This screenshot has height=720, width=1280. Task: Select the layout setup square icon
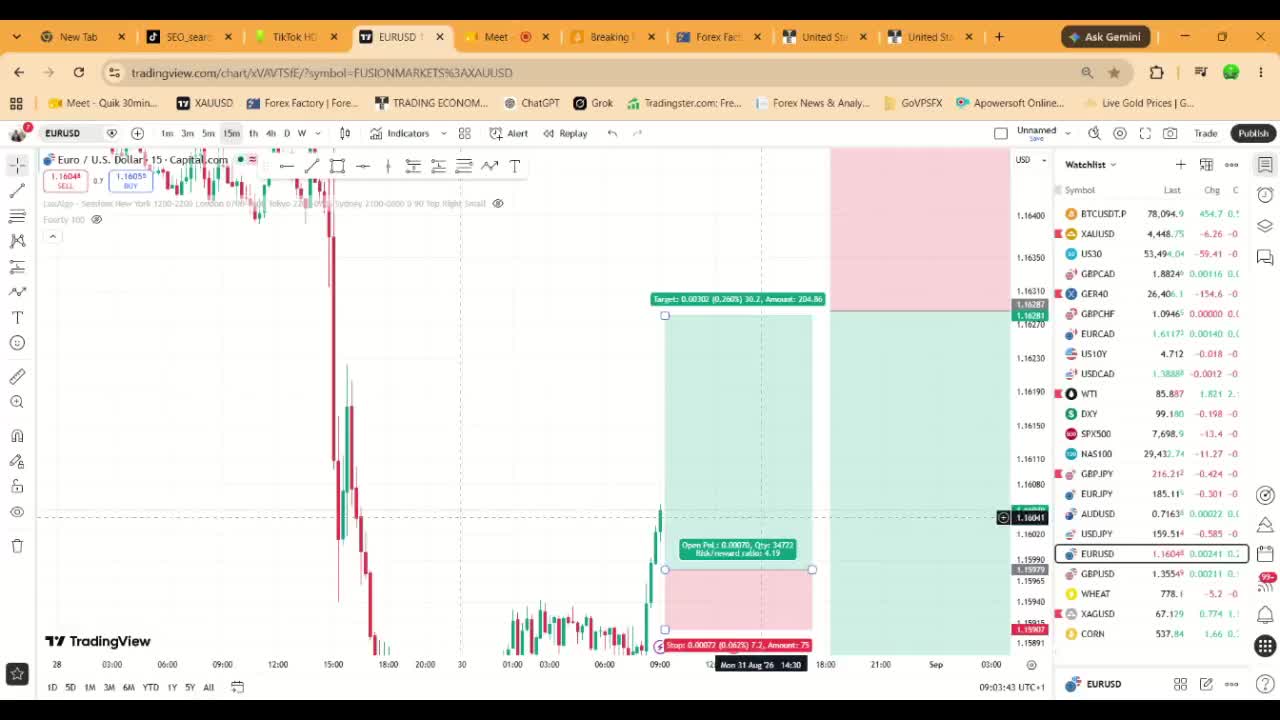pos(1001,133)
